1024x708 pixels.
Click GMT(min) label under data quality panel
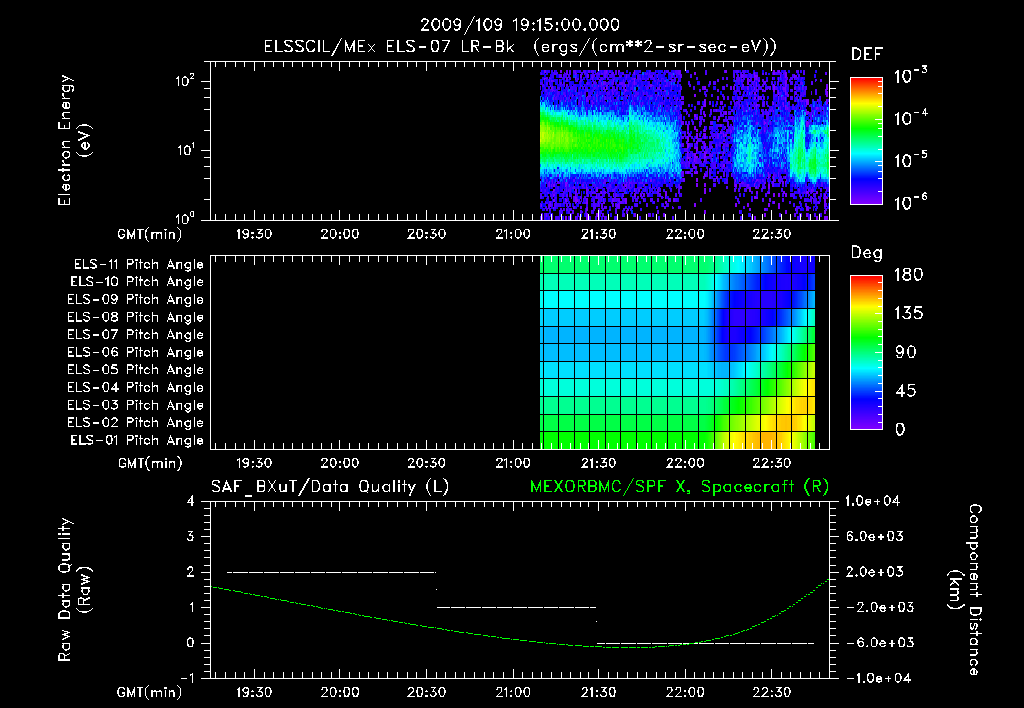tap(150, 692)
